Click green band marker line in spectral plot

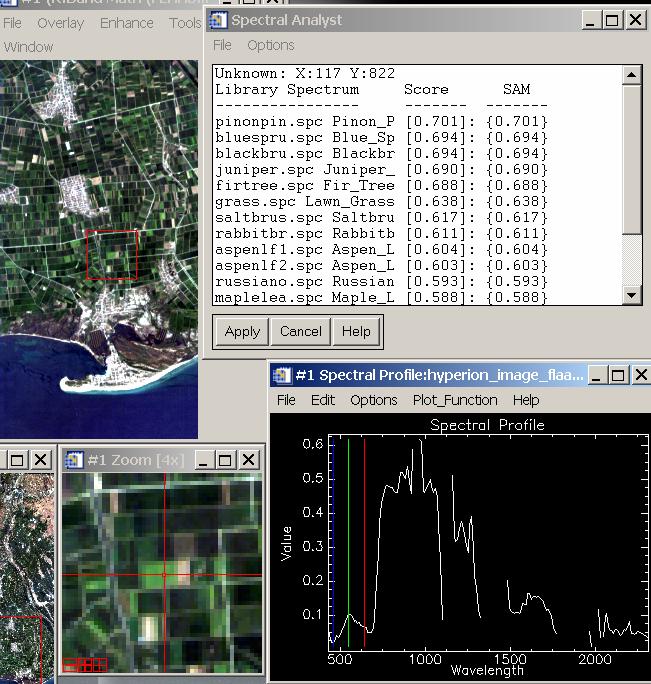click(x=349, y=543)
